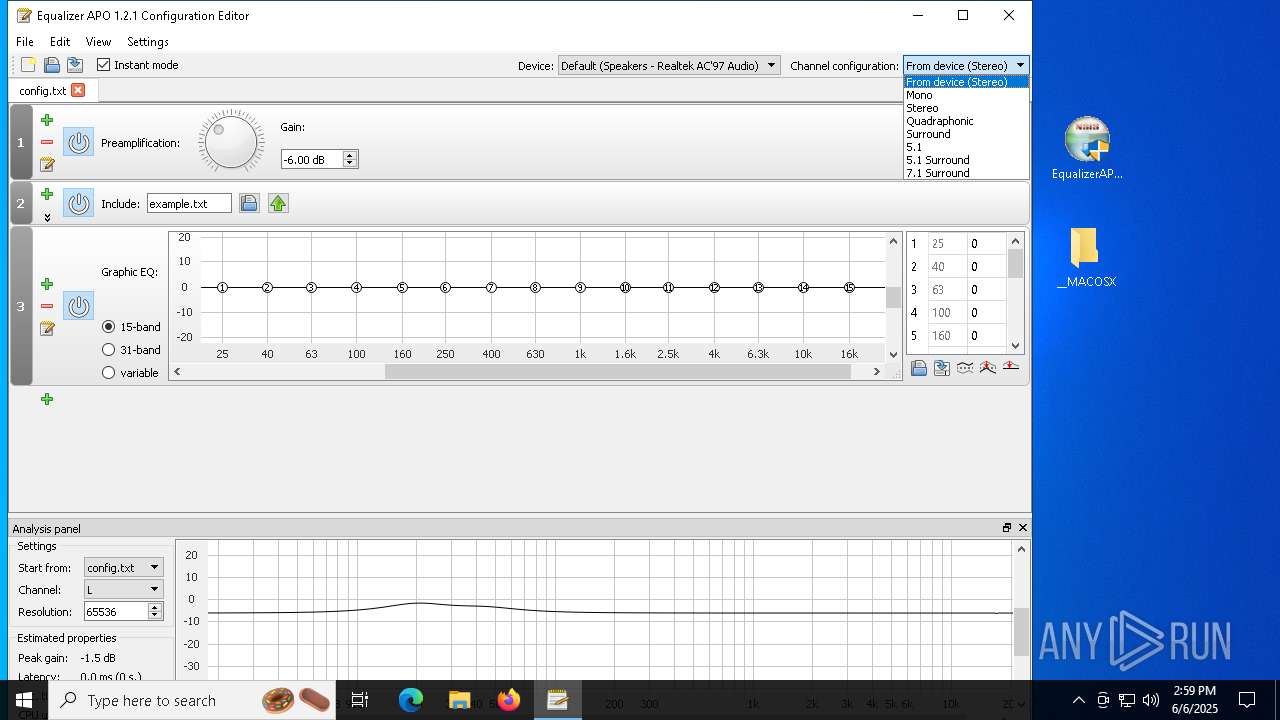
Task: Toggle power for Include filter
Action: [79, 203]
